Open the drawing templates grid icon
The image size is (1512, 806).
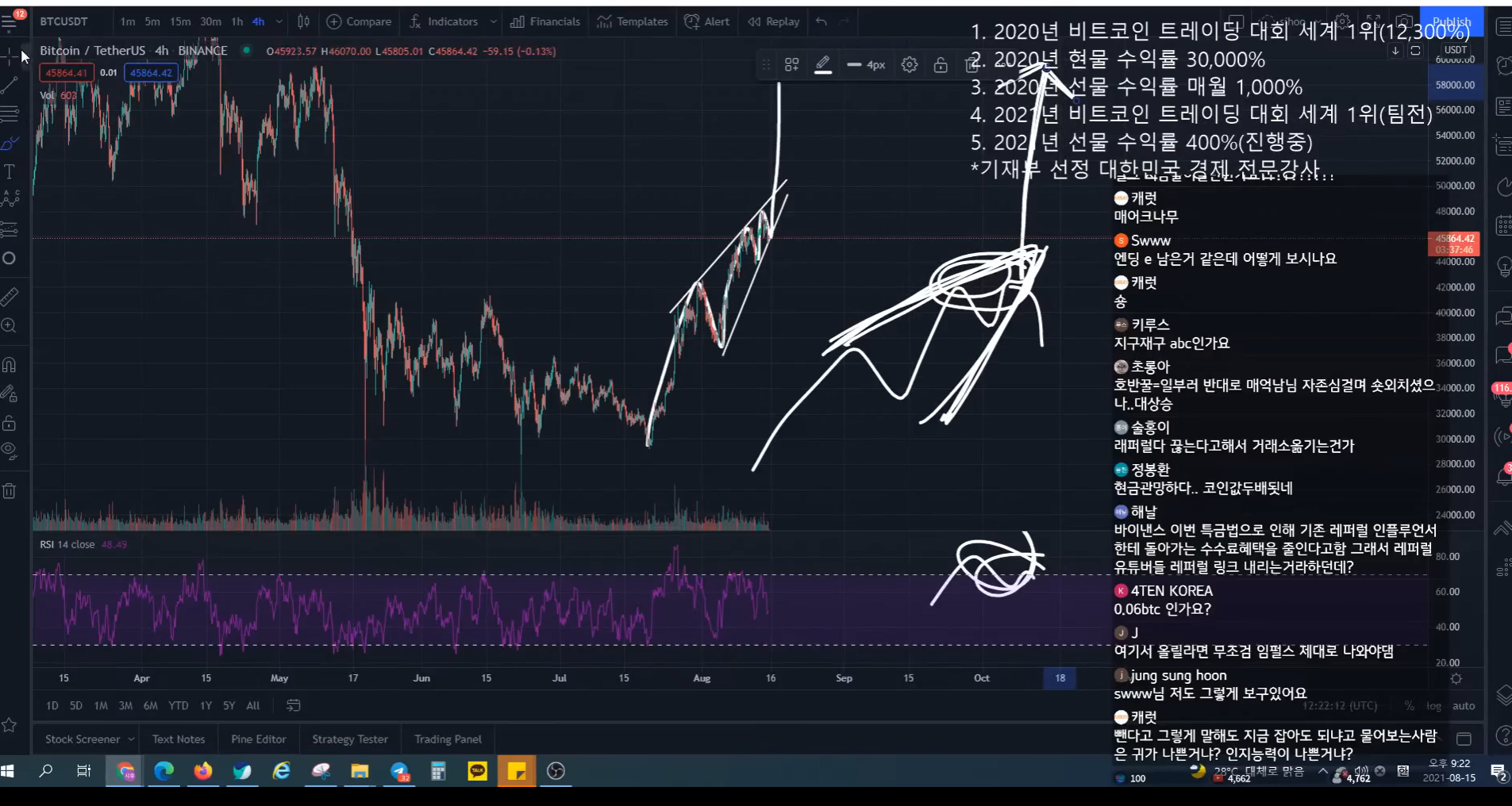pos(791,65)
